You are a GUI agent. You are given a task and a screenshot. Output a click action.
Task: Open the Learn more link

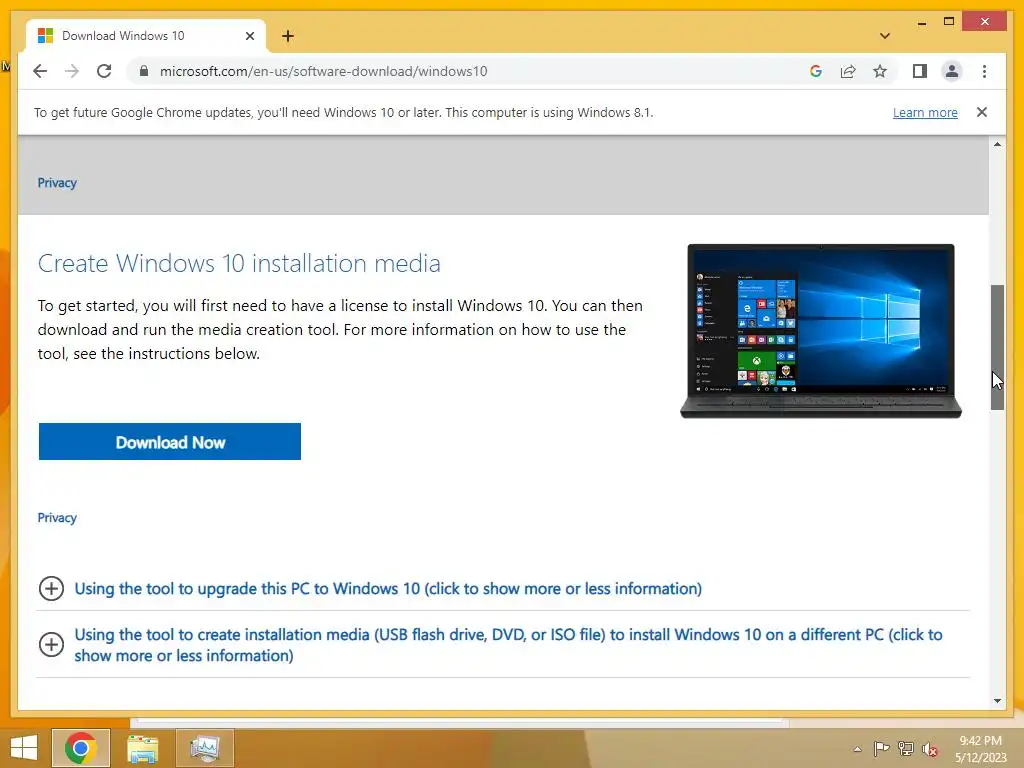click(925, 112)
